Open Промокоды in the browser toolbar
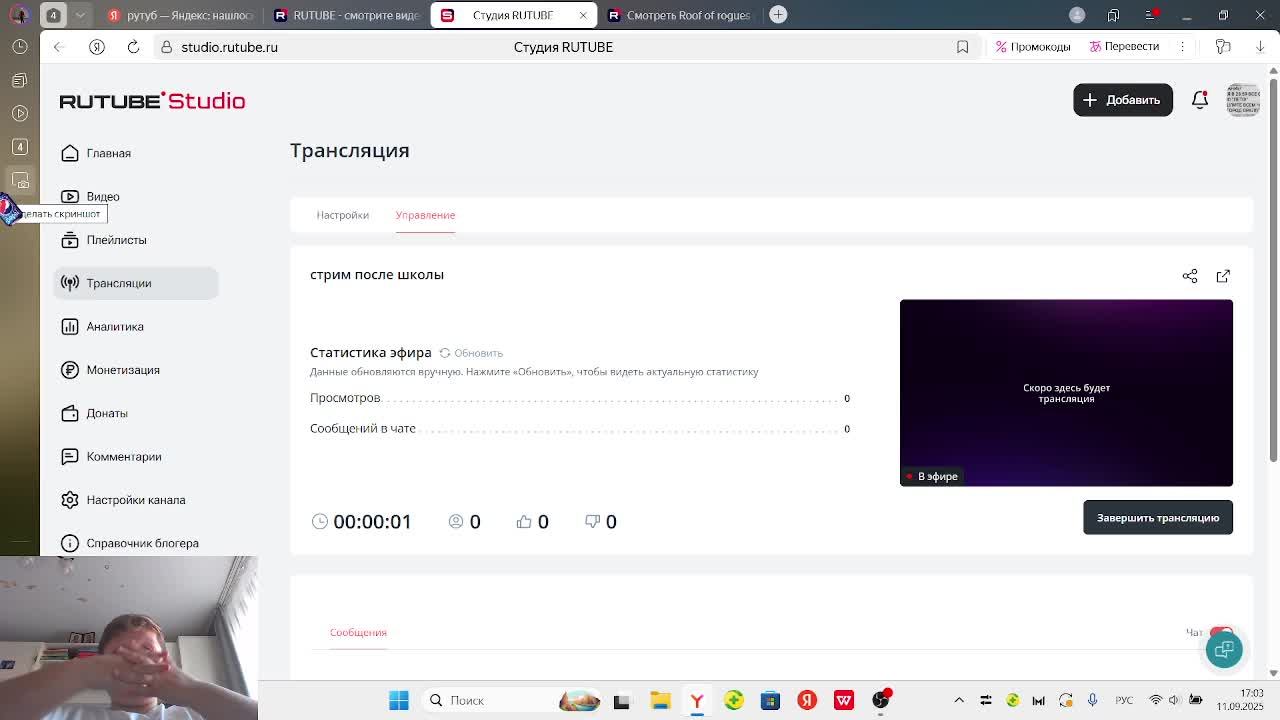This screenshot has width=1280, height=720. [1033, 47]
